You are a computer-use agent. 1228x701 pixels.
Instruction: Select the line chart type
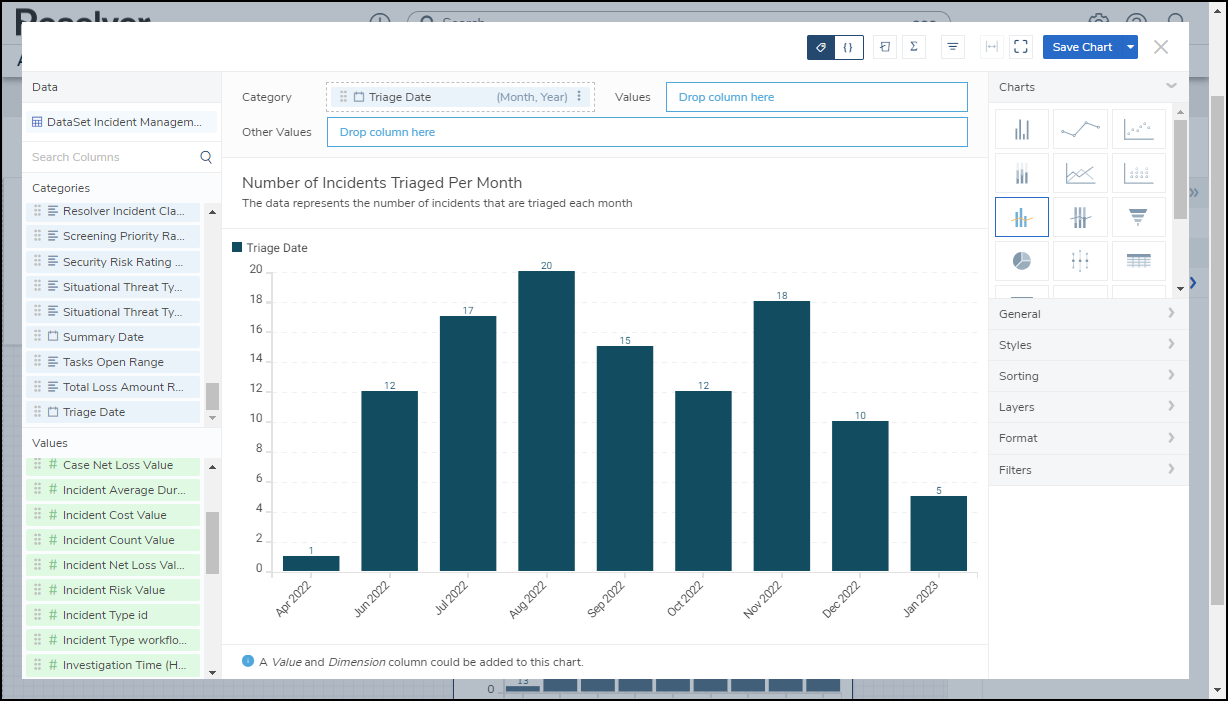pyautogui.click(x=1080, y=129)
